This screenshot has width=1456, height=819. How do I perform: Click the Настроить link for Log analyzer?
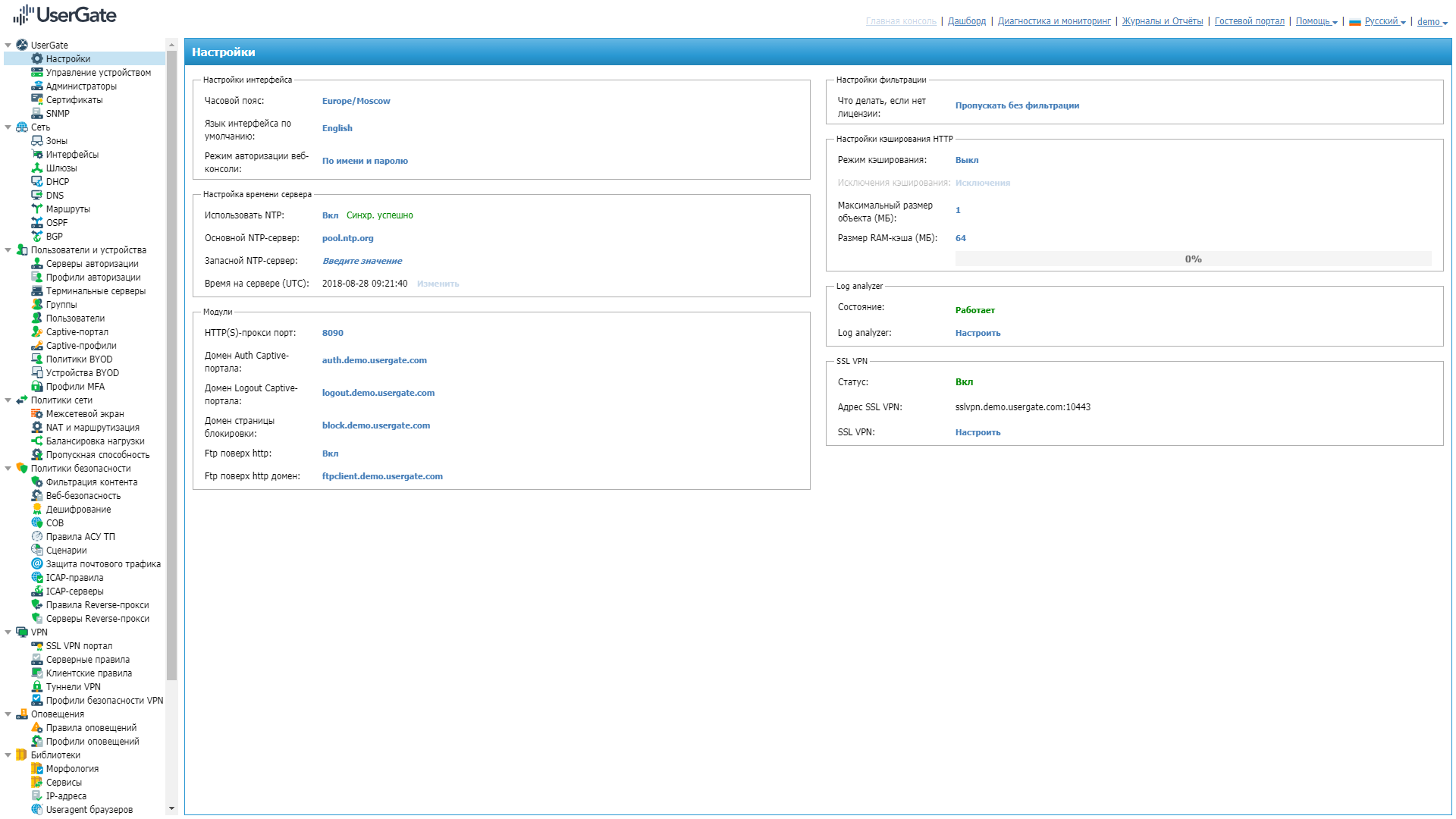coord(977,333)
